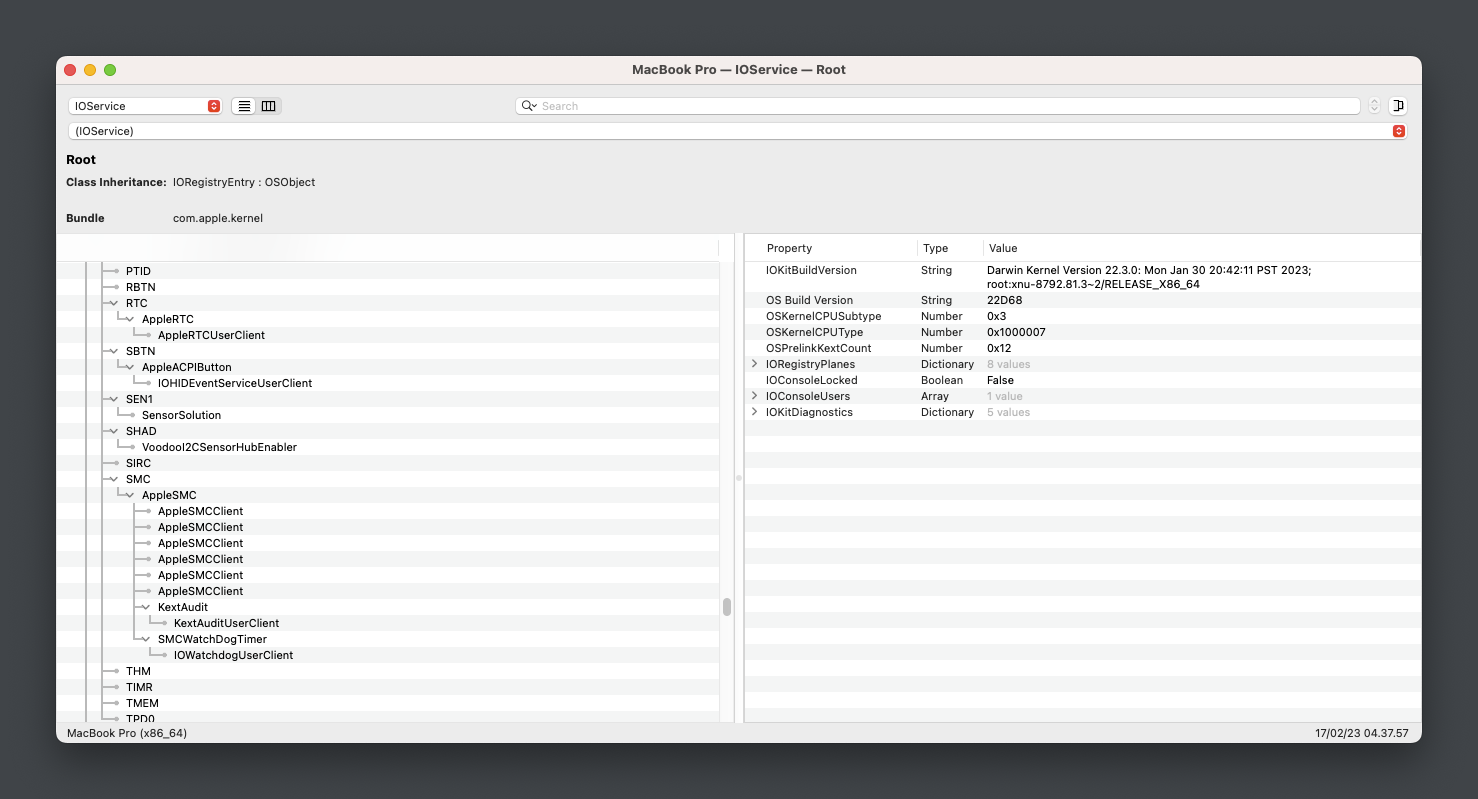Select the IOKitBuildVersion property row
This screenshot has height=799, width=1478.
(x=1082, y=277)
